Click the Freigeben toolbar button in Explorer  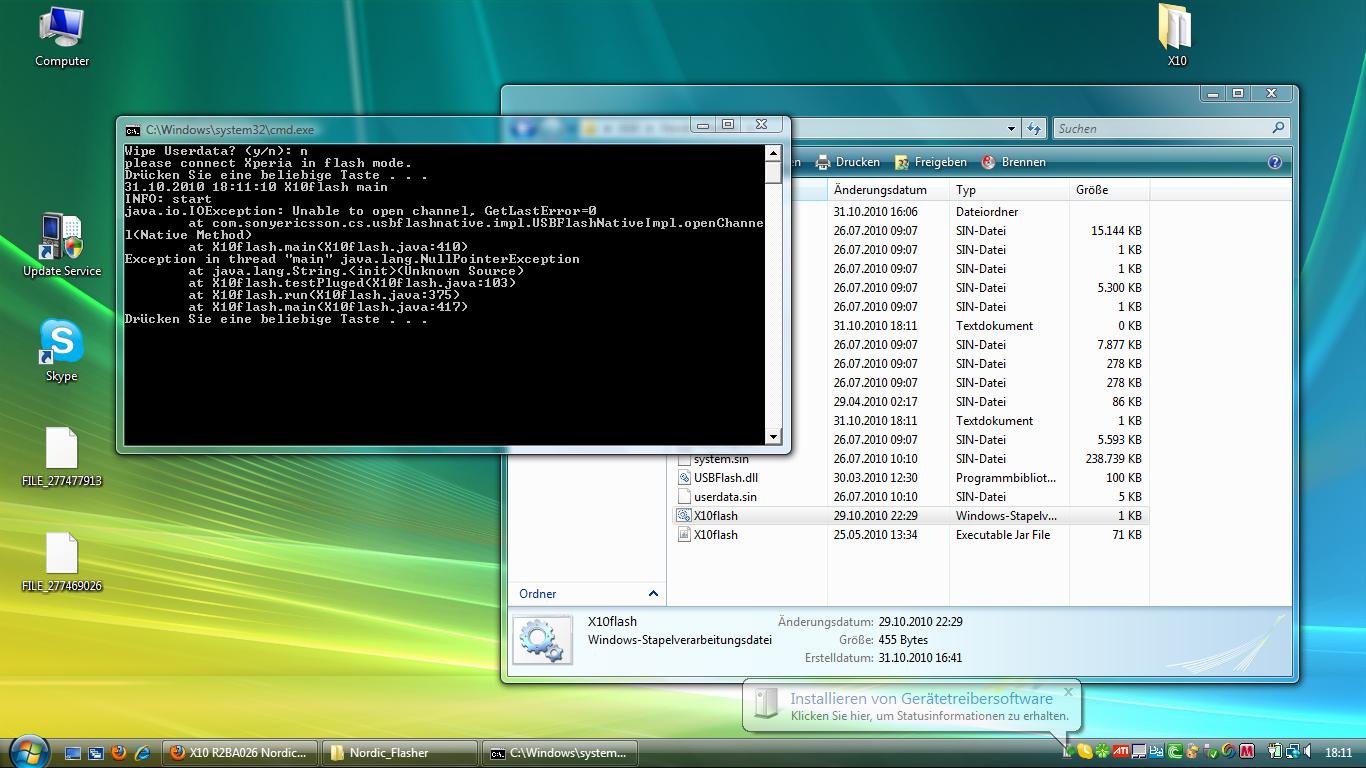931,162
